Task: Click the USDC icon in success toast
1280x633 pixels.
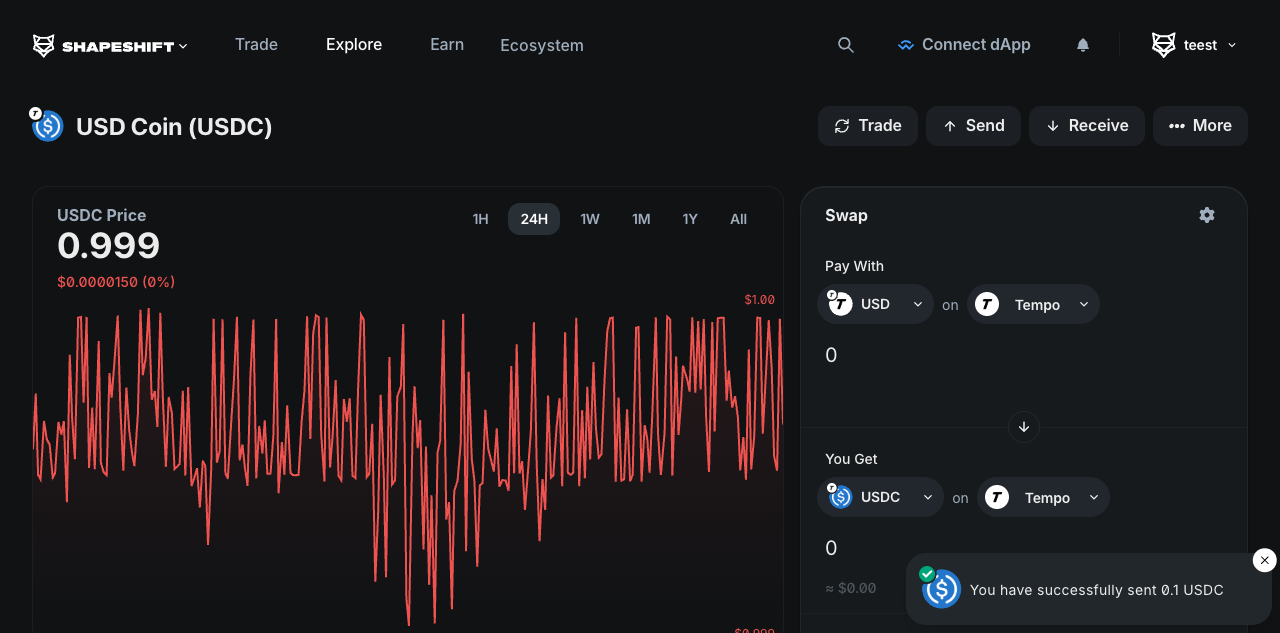Action: point(941,589)
